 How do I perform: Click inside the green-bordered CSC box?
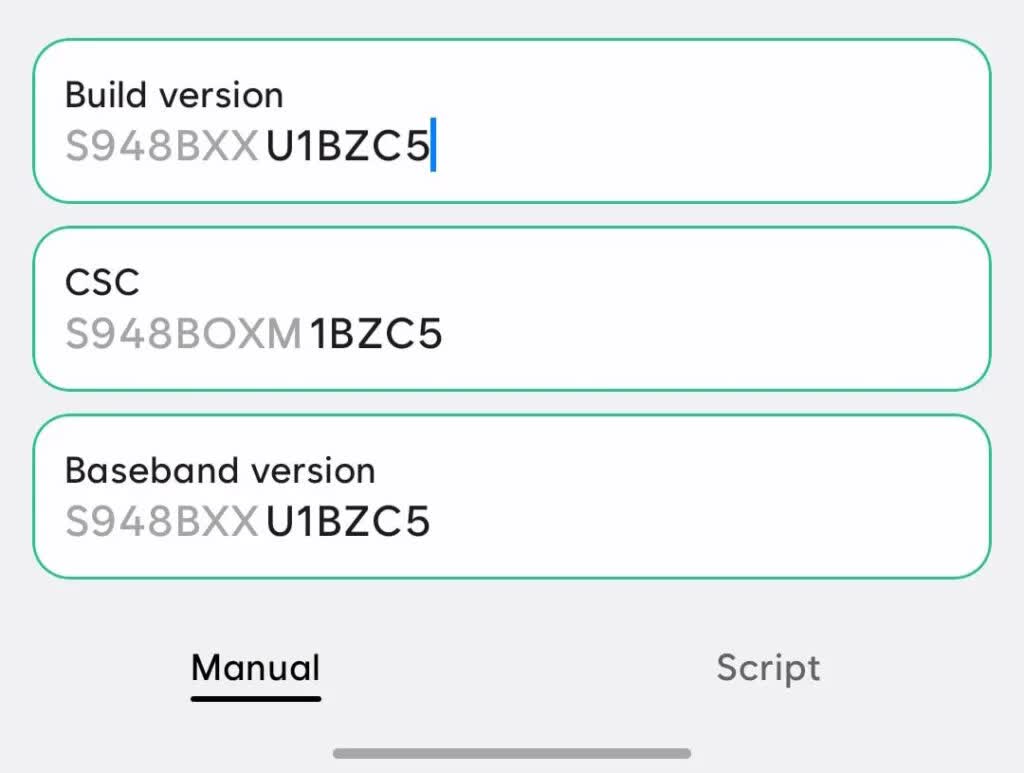point(512,307)
